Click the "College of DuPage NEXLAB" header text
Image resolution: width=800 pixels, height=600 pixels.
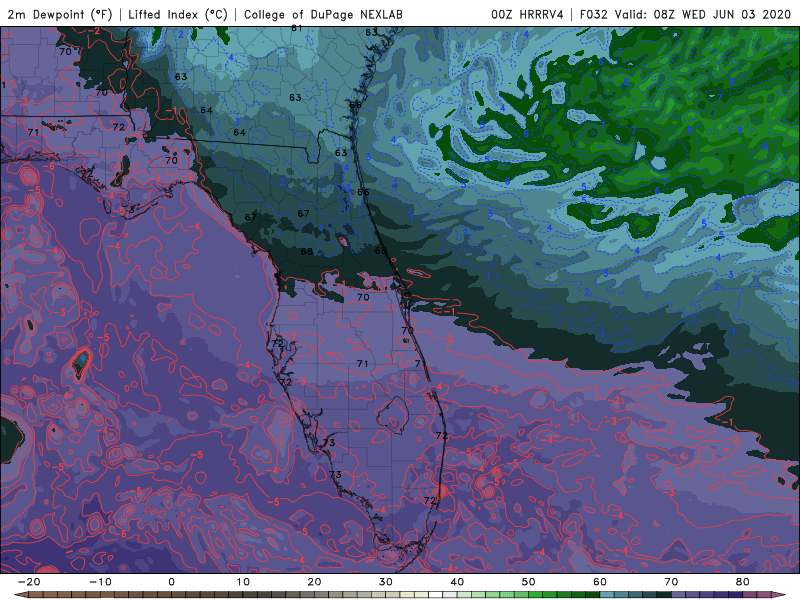pyautogui.click(x=323, y=14)
